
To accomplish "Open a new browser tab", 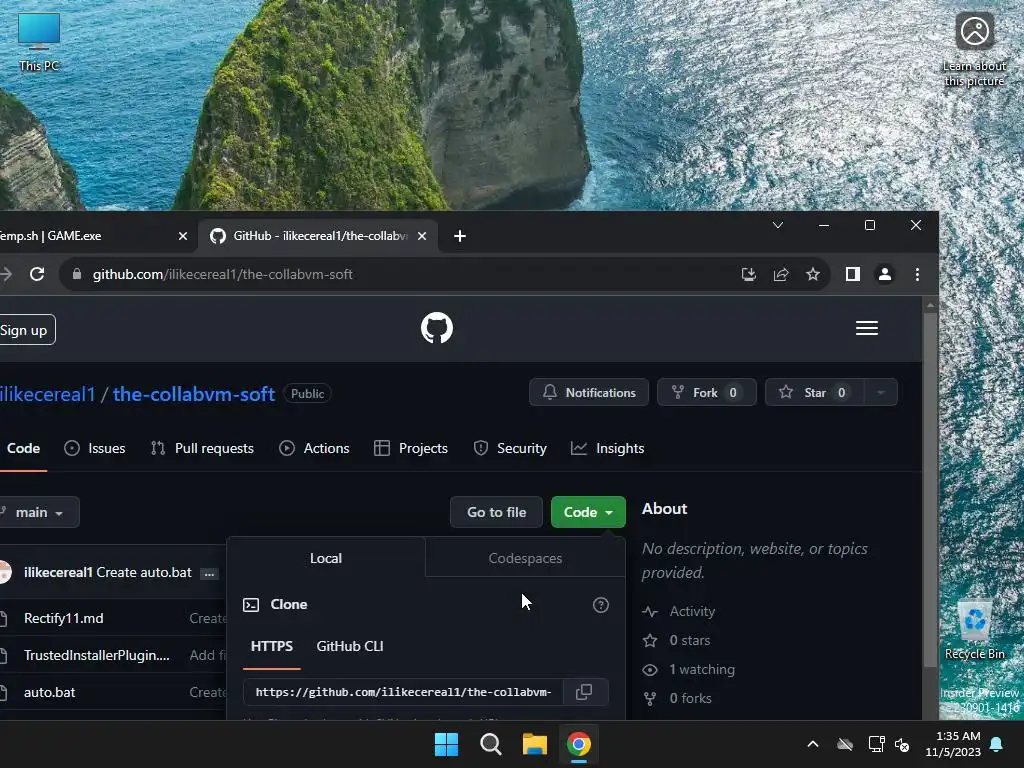I will tap(460, 236).
